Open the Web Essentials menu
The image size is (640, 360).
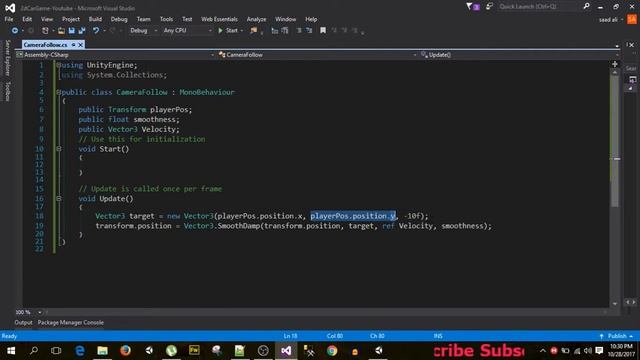pyautogui.click(x=219, y=19)
